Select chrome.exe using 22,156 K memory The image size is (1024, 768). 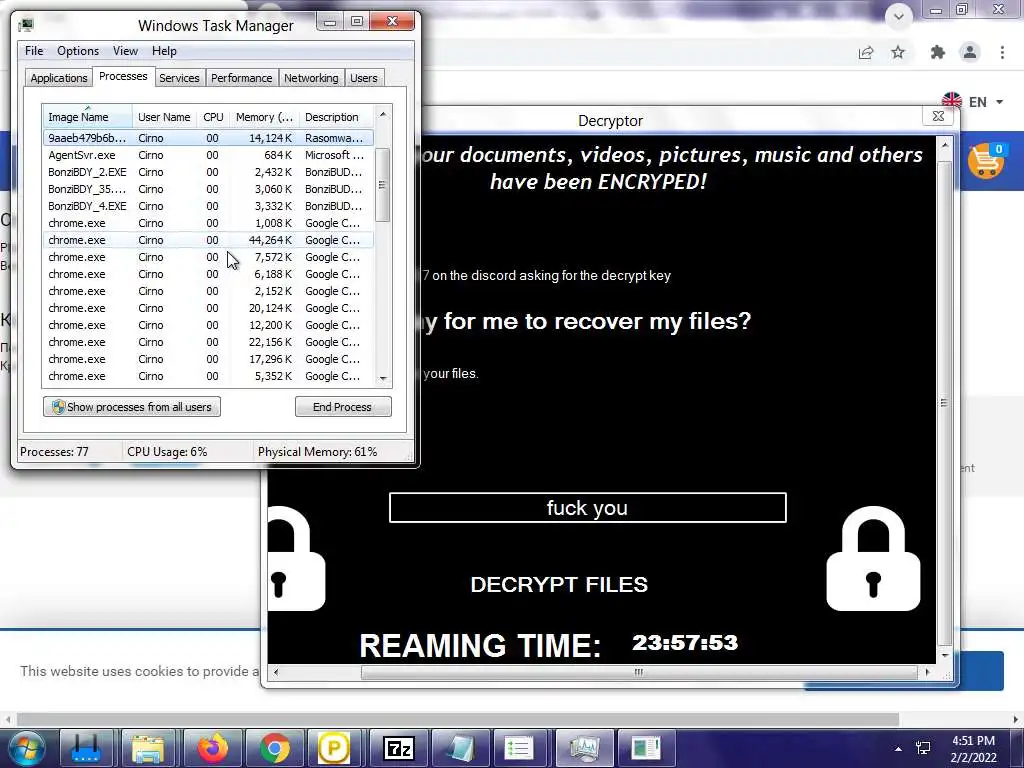point(208,342)
